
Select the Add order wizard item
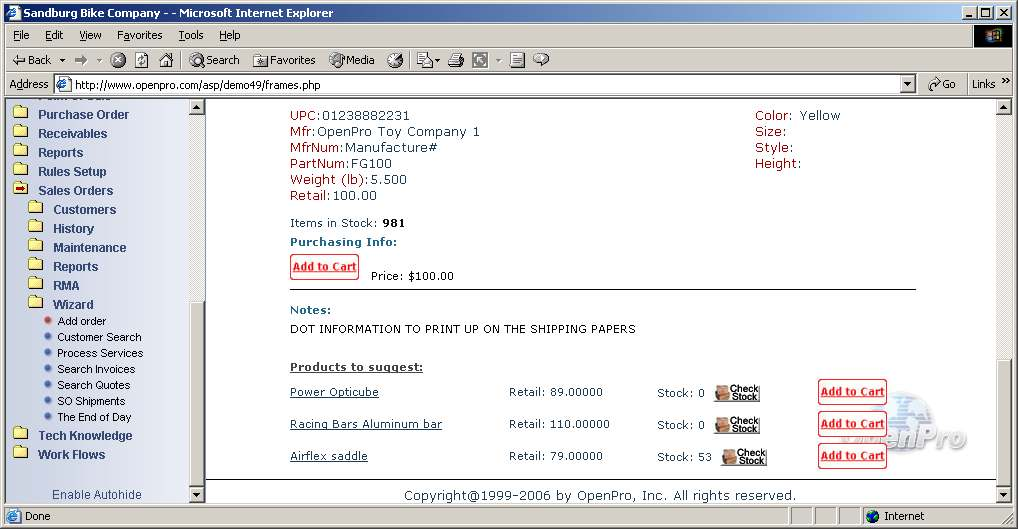[81, 321]
